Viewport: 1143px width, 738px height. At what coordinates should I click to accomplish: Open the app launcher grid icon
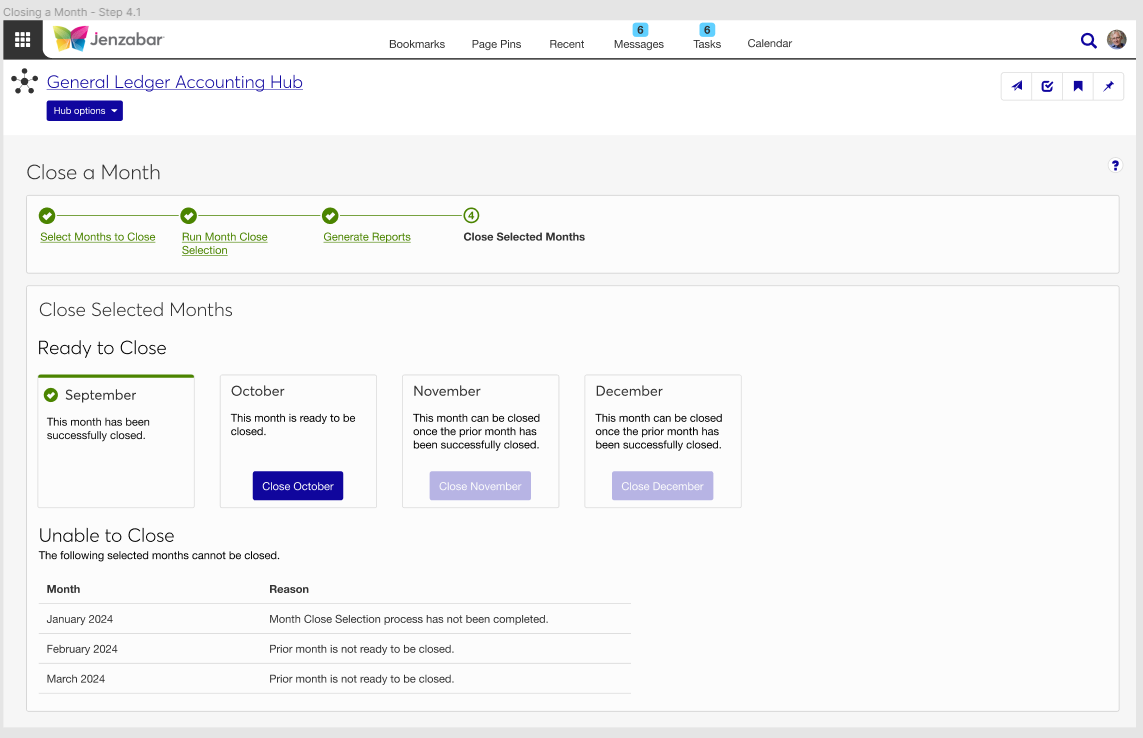(22, 40)
